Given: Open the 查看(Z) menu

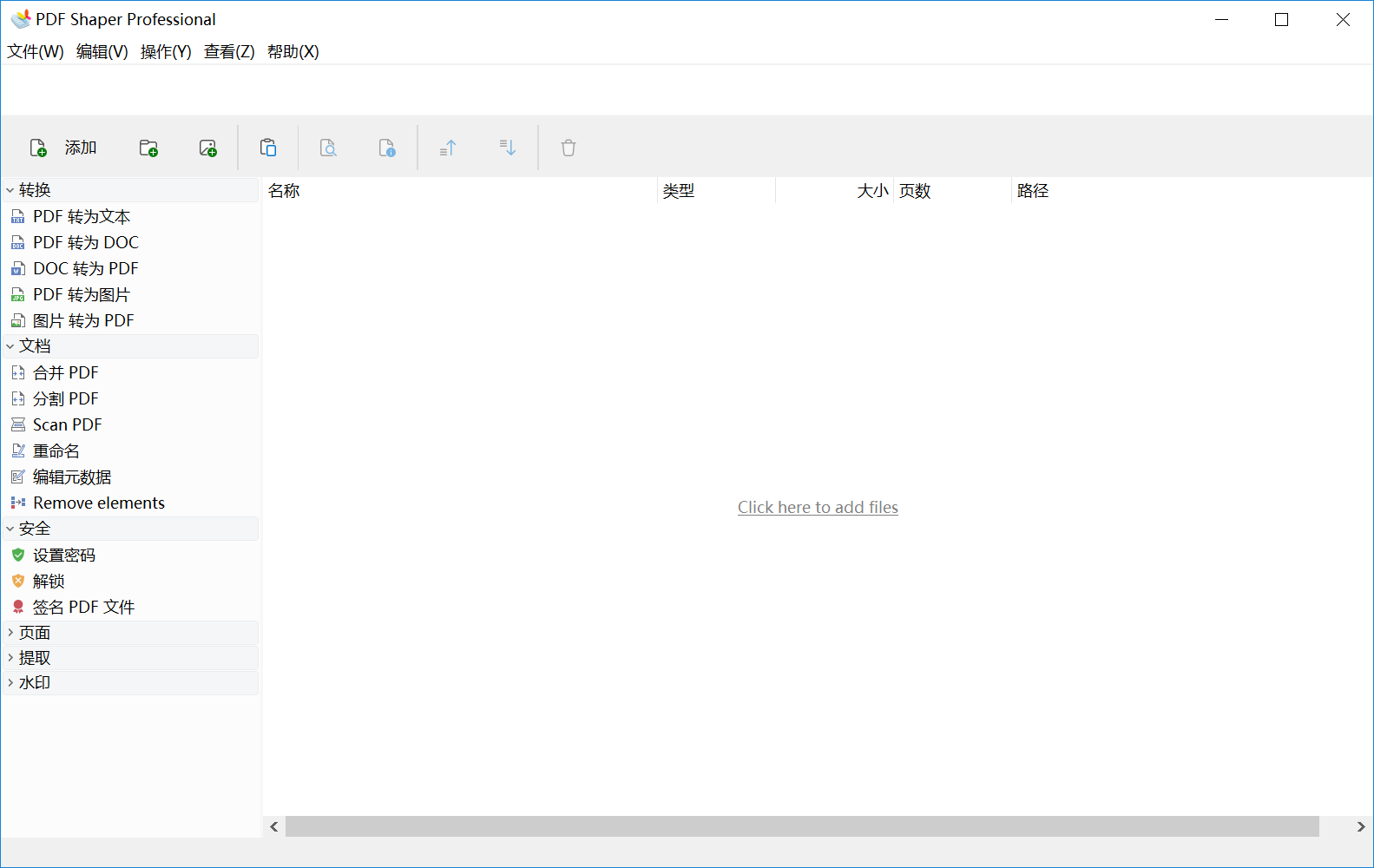Looking at the screenshot, I should pos(229,52).
